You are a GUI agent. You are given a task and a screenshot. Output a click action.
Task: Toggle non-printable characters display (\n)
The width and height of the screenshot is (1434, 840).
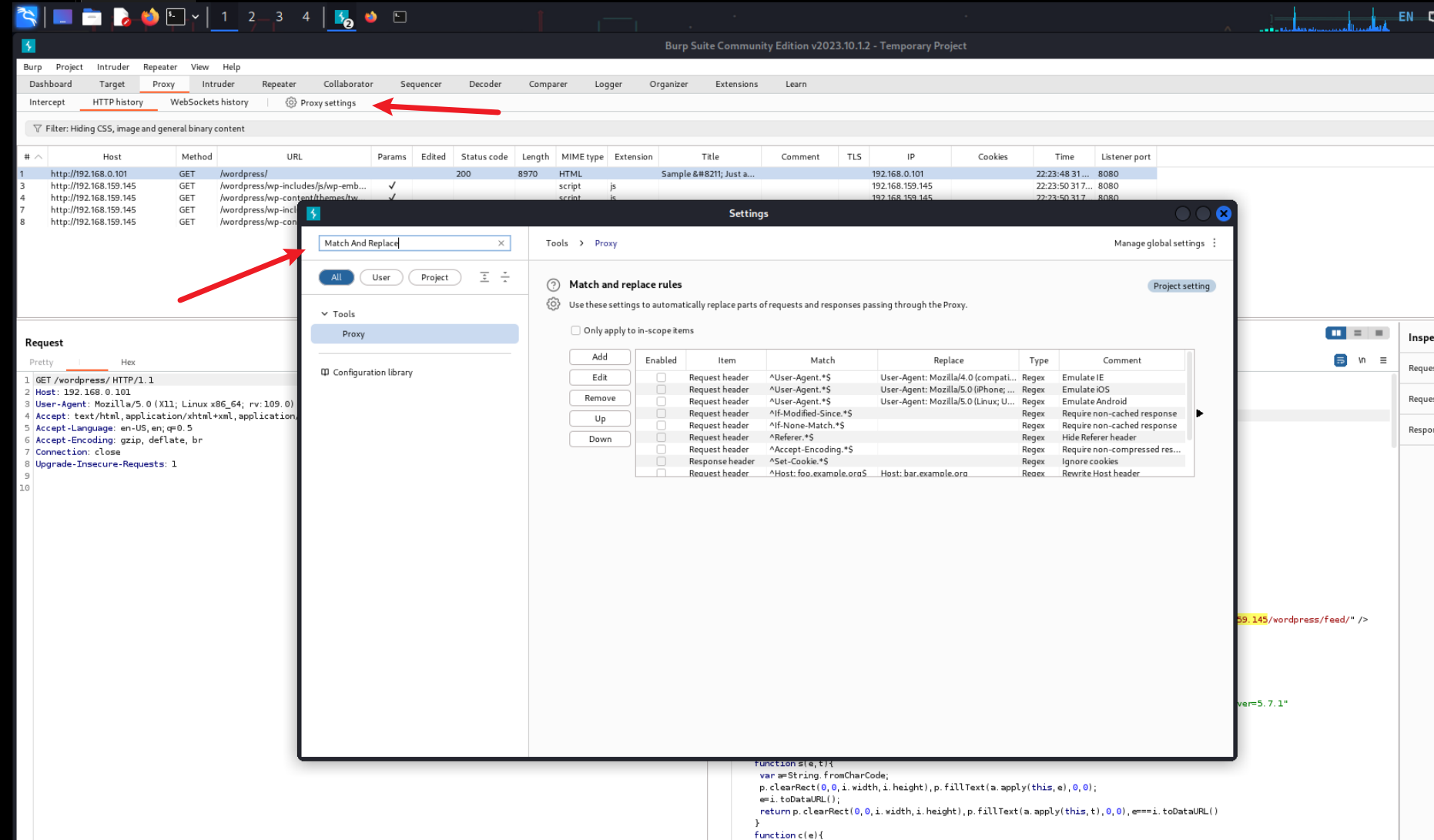coord(1362,360)
